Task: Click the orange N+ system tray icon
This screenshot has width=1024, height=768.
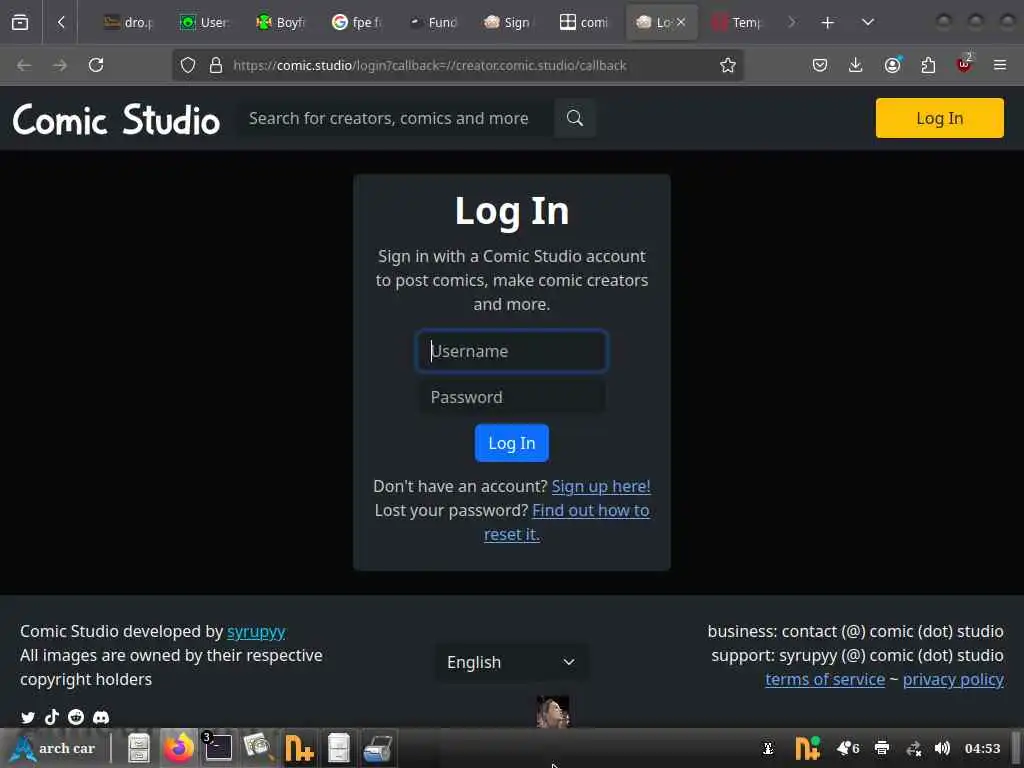Action: point(807,748)
